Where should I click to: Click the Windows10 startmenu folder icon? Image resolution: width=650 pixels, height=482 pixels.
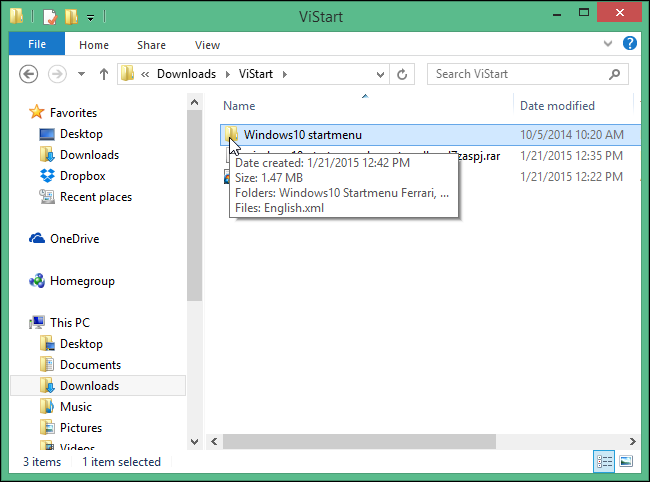231,134
